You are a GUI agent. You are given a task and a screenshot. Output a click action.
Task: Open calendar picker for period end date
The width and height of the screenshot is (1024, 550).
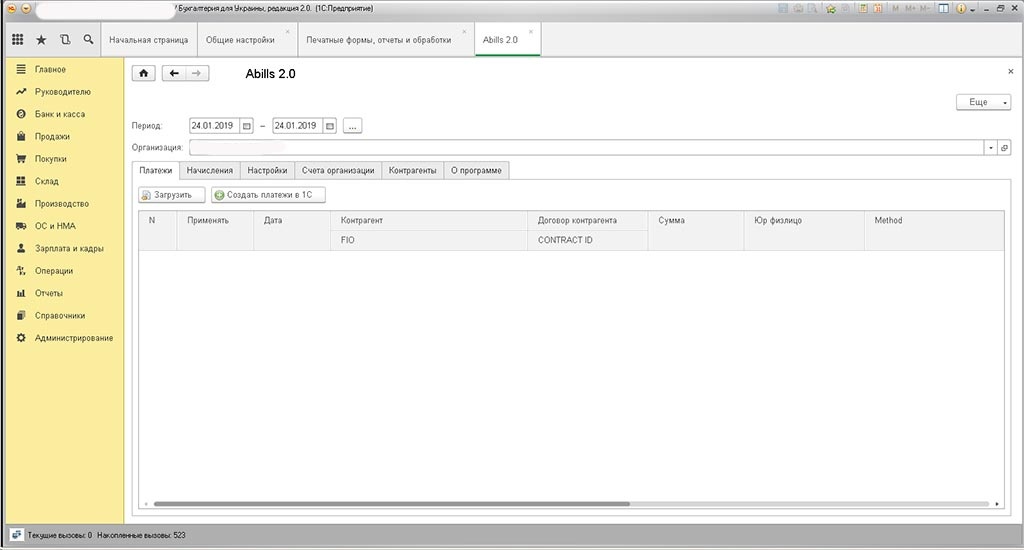[x=329, y=126]
